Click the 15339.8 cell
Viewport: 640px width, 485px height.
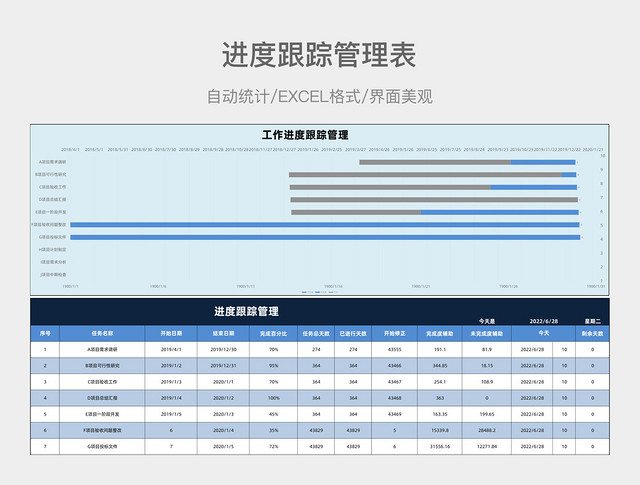440,430
